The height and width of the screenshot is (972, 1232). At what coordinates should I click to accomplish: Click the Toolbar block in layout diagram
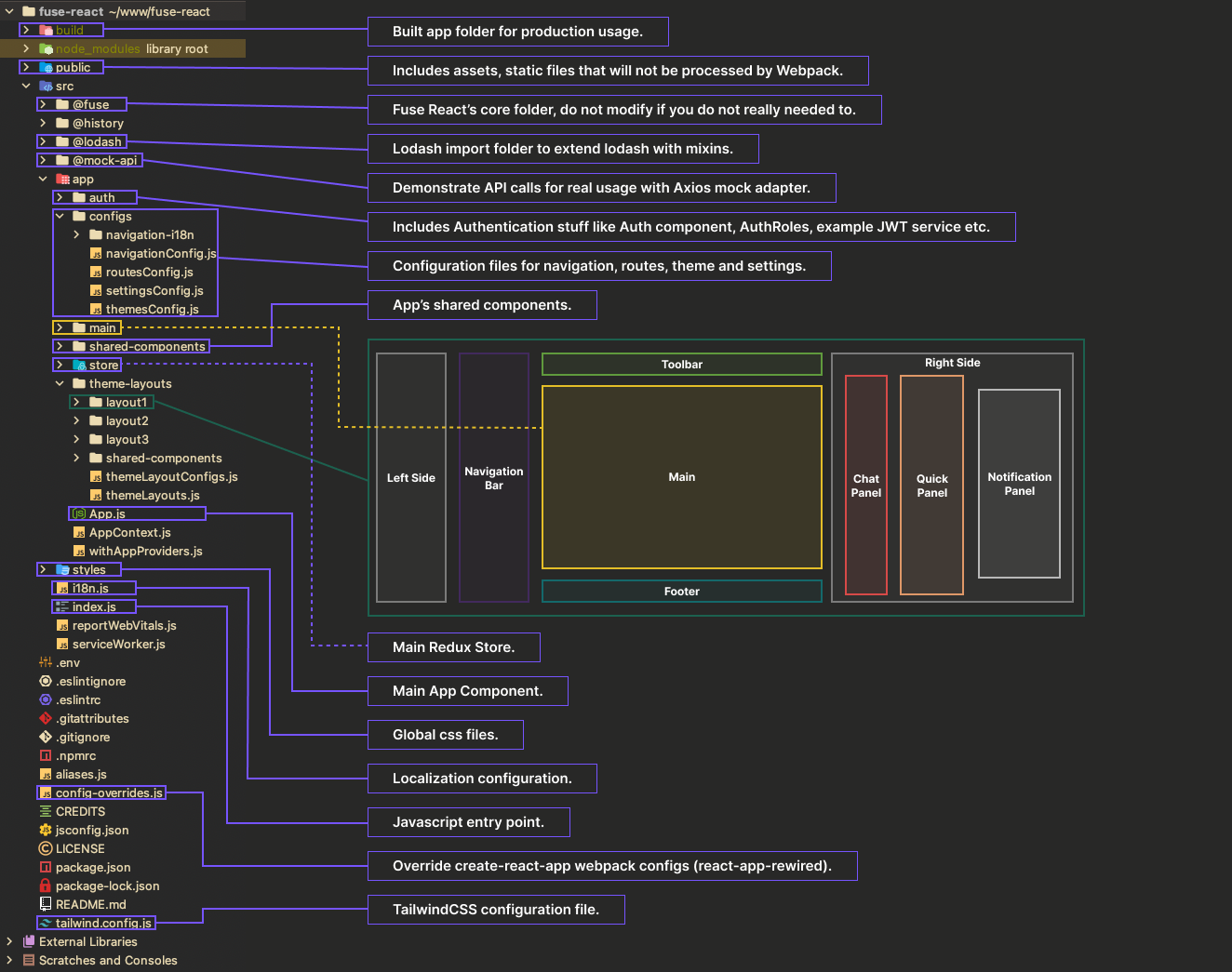tap(681, 365)
